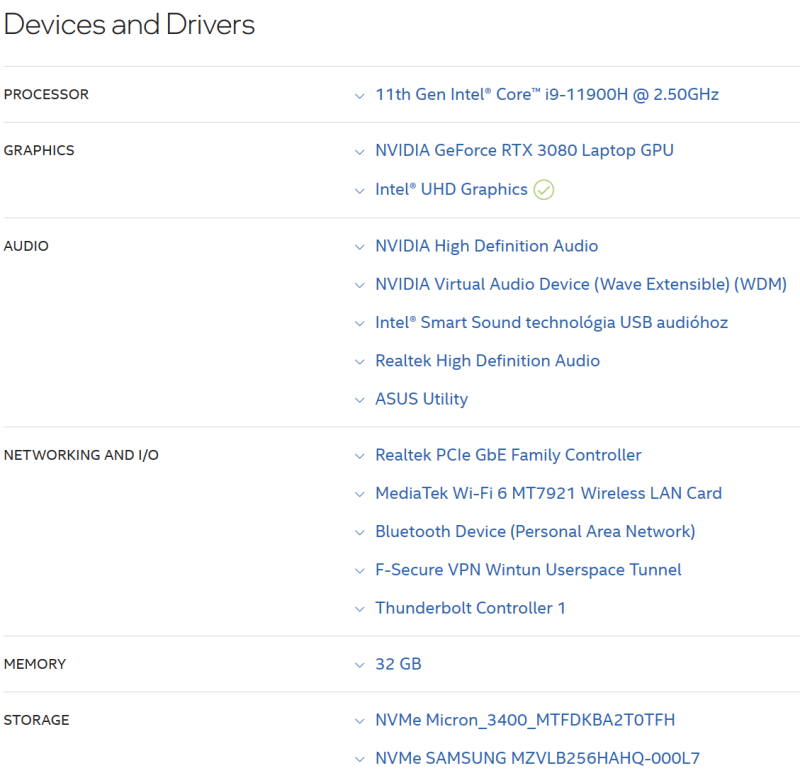Expand chevron next to NVIDIA GeForce RTX 3080

pyautogui.click(x=360, y=152)
